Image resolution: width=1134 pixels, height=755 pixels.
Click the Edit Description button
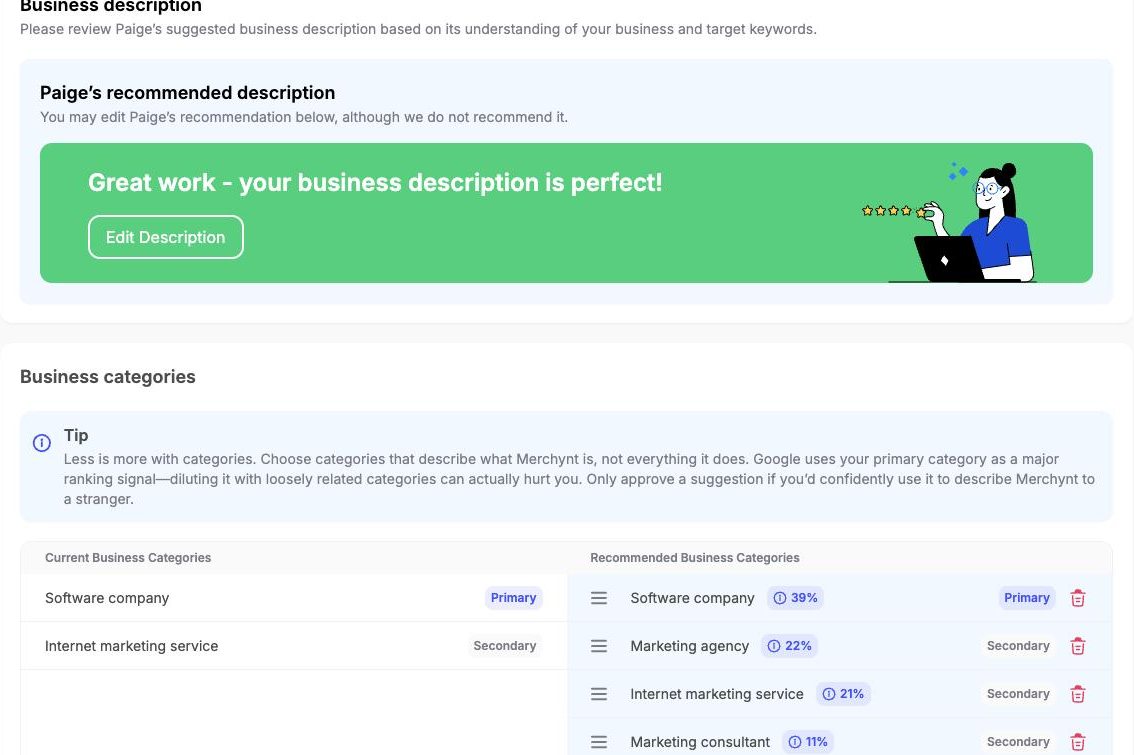tap(166, 237)
